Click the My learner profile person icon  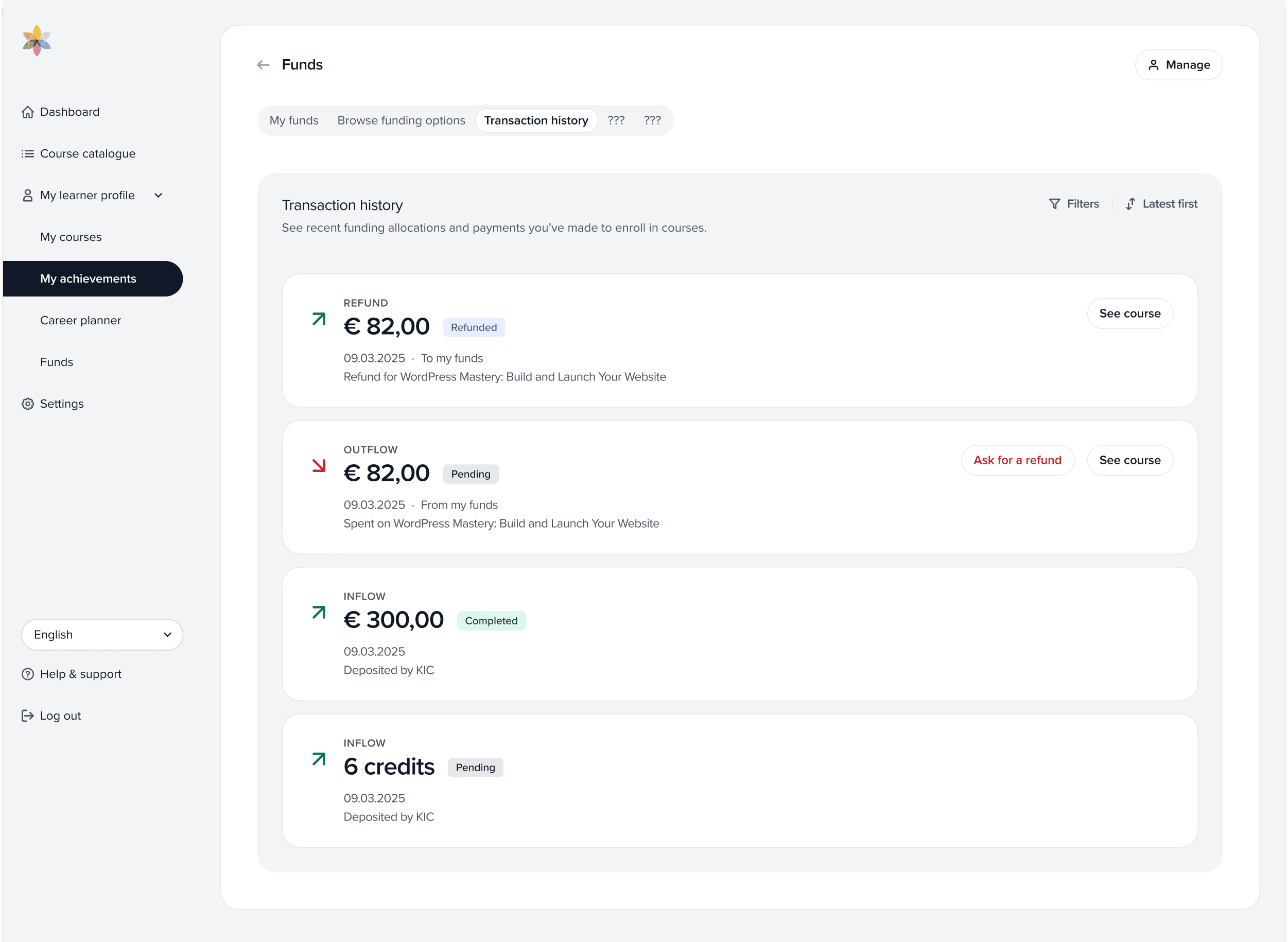(27, 195)
